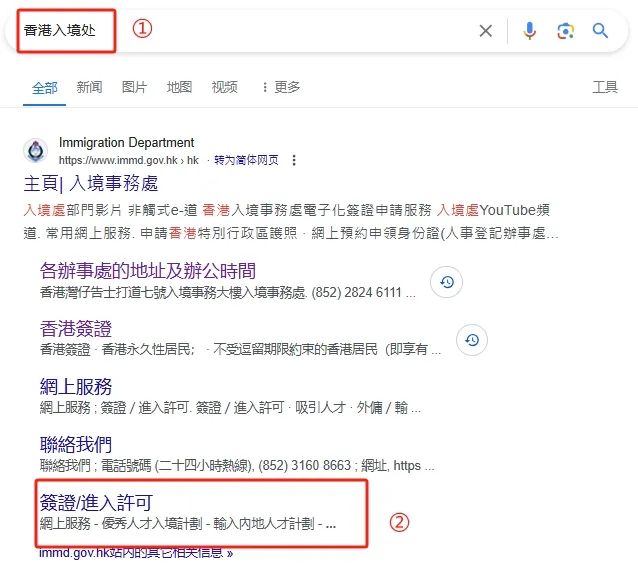The width and height of the screenshot is (638, 578).
Task: Start voice search with the microphone icon
Action: coord(529,31)
